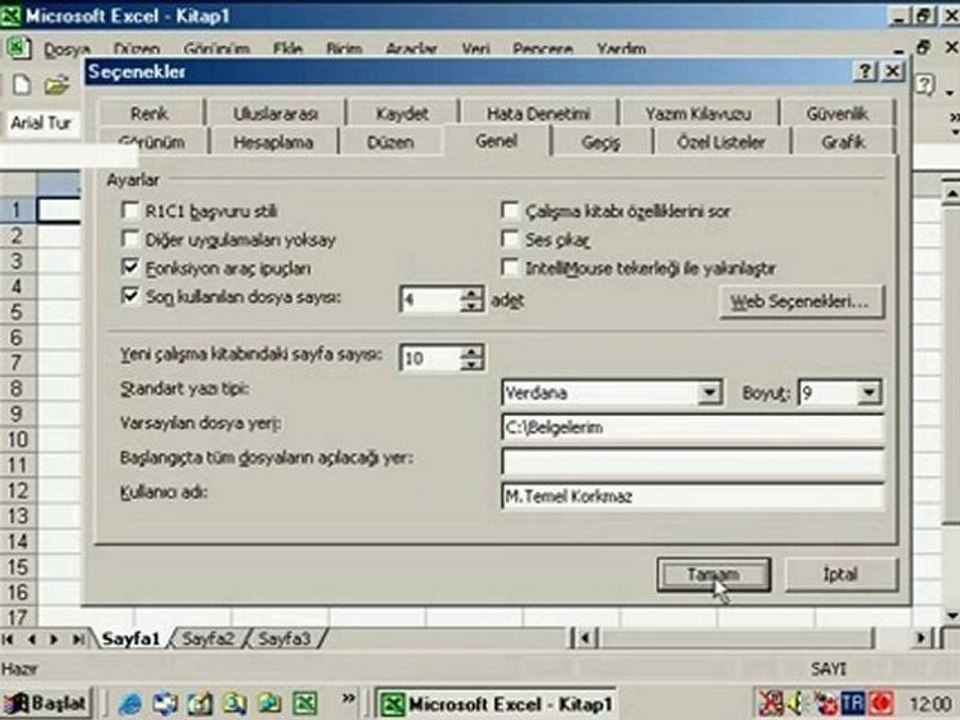
Task: Click the Open folder icon in the toolbar
Action: 56,85
